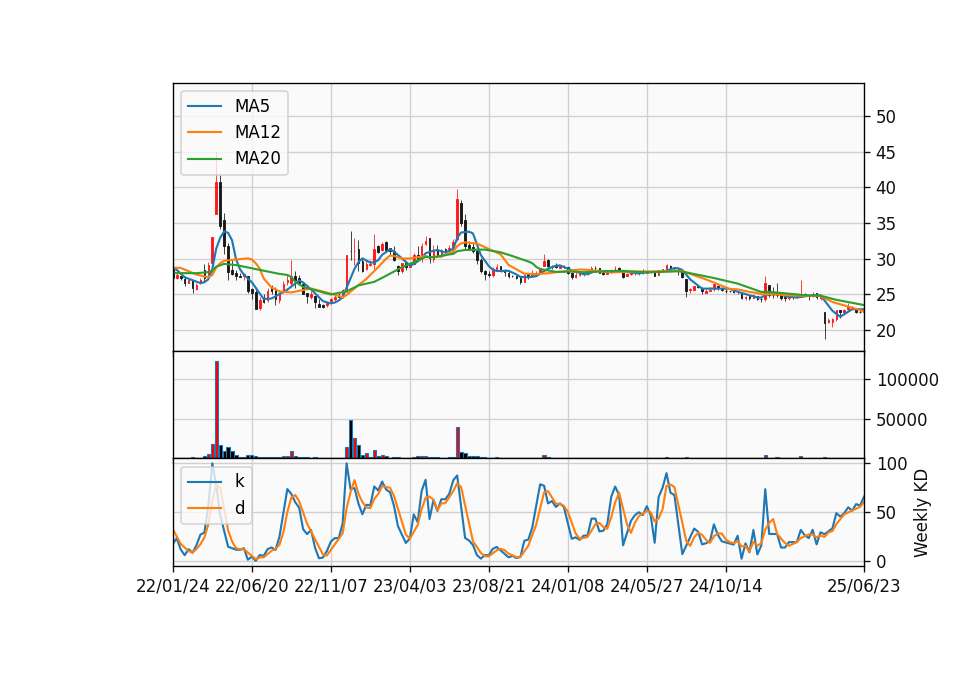960x690 pixels.
Task: Click the green MA20 line swatch in legend
Action: tap(204, 159)
